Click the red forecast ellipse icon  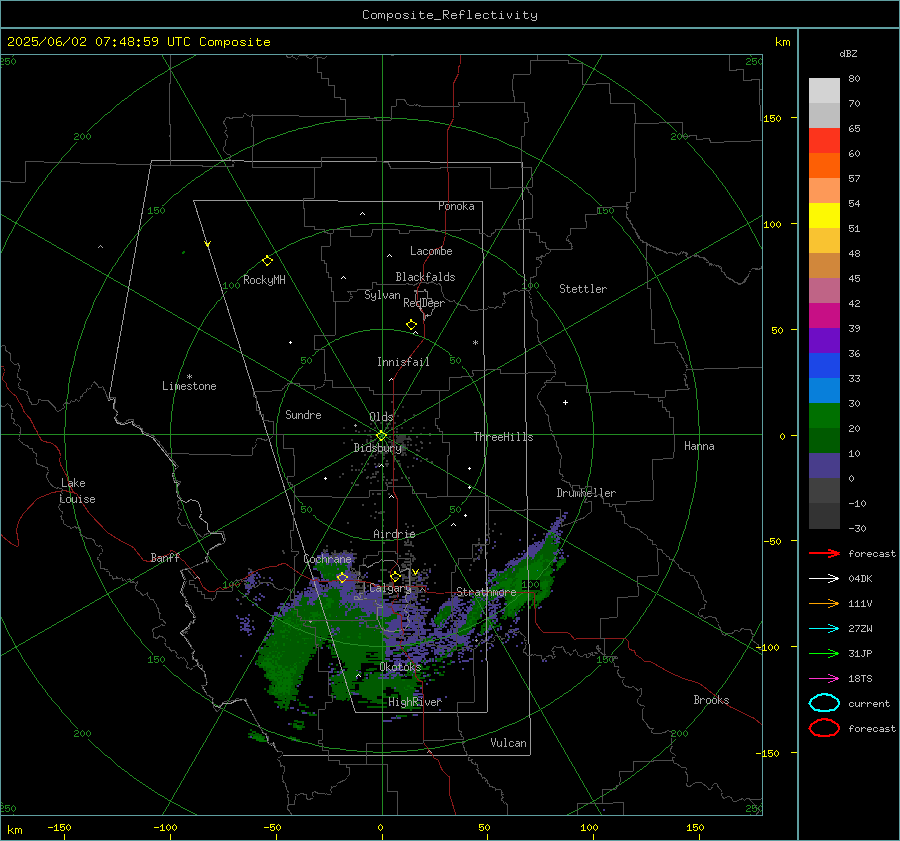[824, 728]
